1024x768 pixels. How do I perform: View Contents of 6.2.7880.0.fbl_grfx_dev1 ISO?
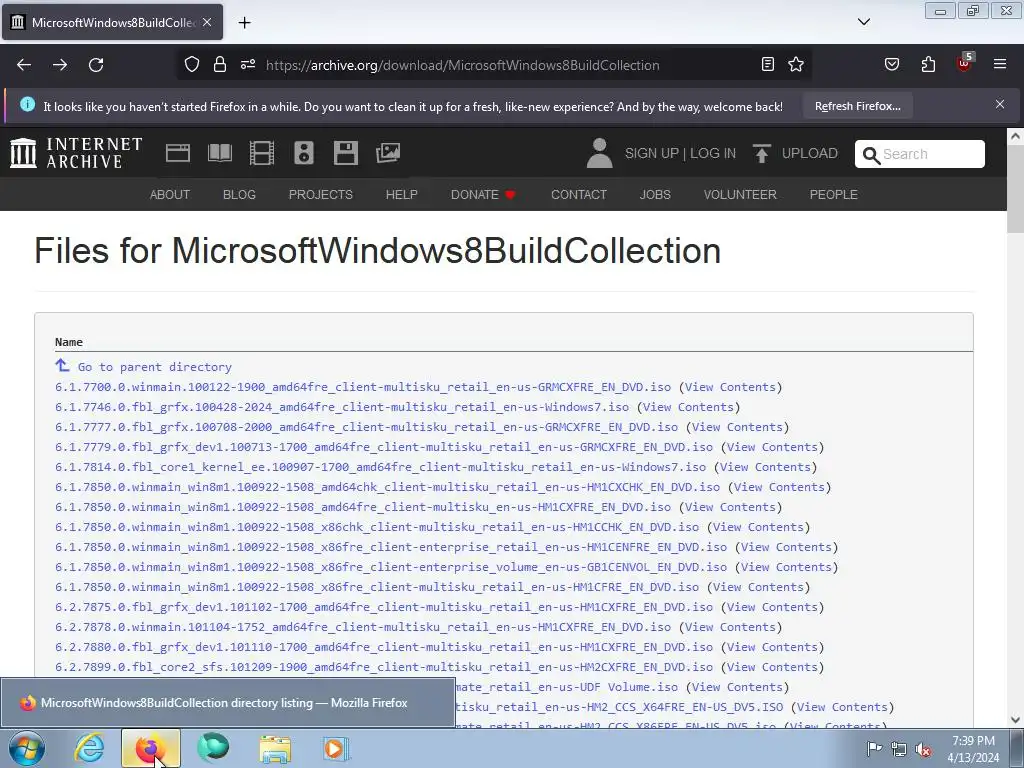[773, 647]
